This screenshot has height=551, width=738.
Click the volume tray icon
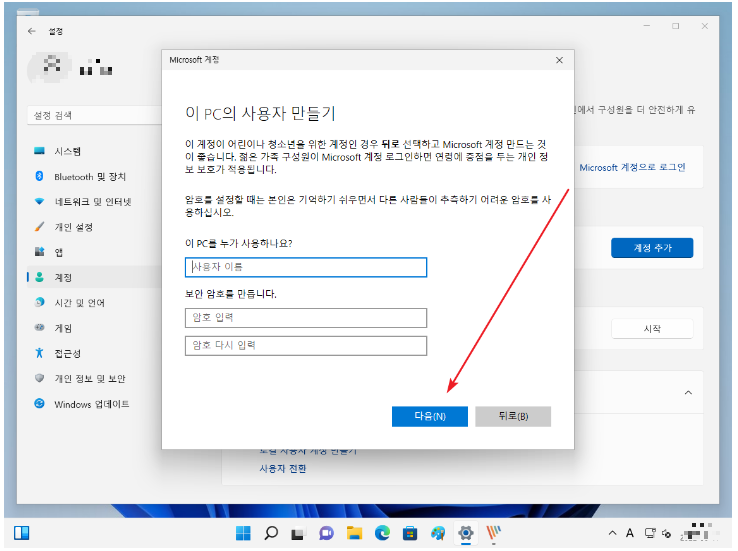(x=666, y=533)
